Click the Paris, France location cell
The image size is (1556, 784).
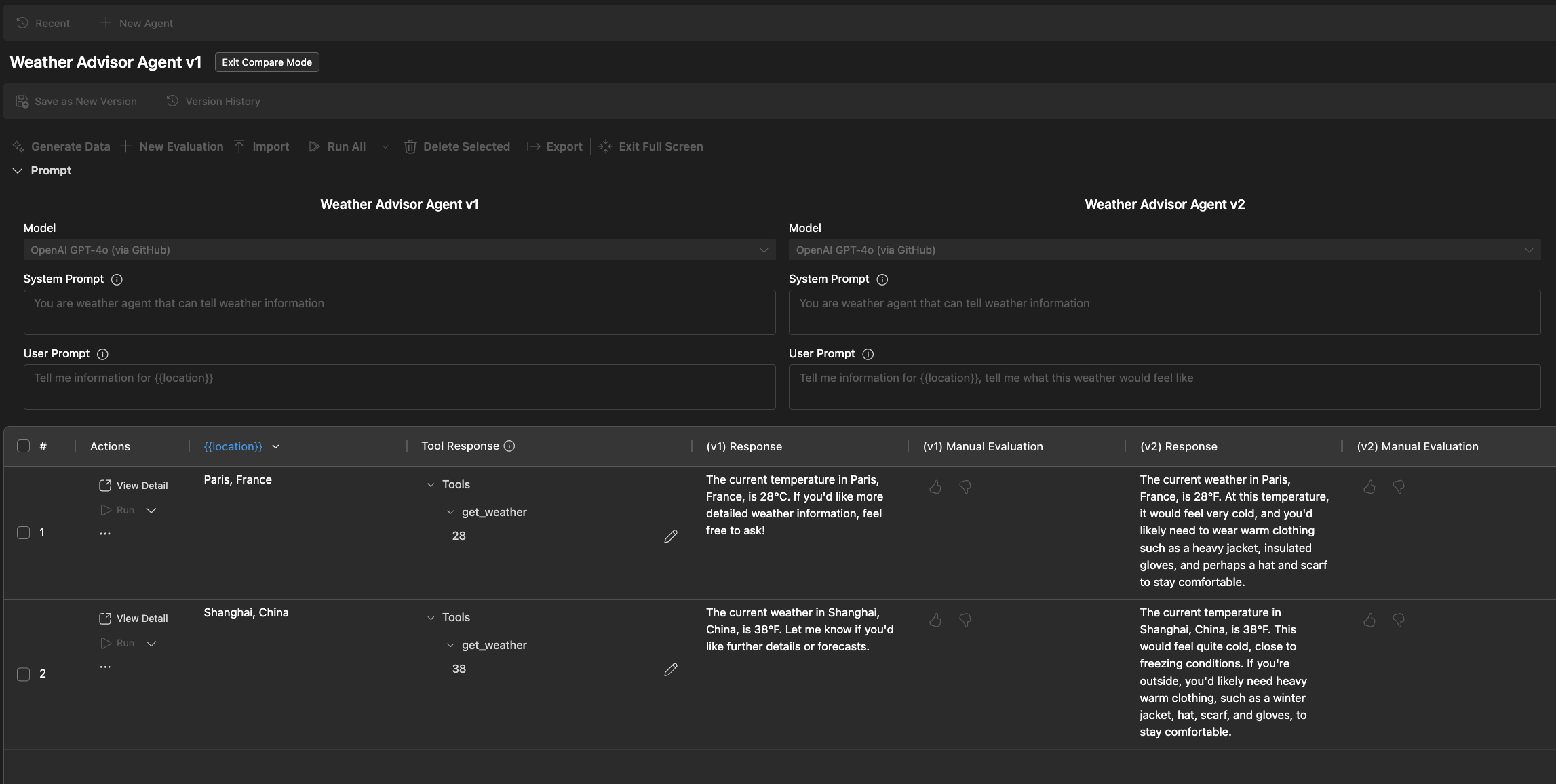click(237, 479)
